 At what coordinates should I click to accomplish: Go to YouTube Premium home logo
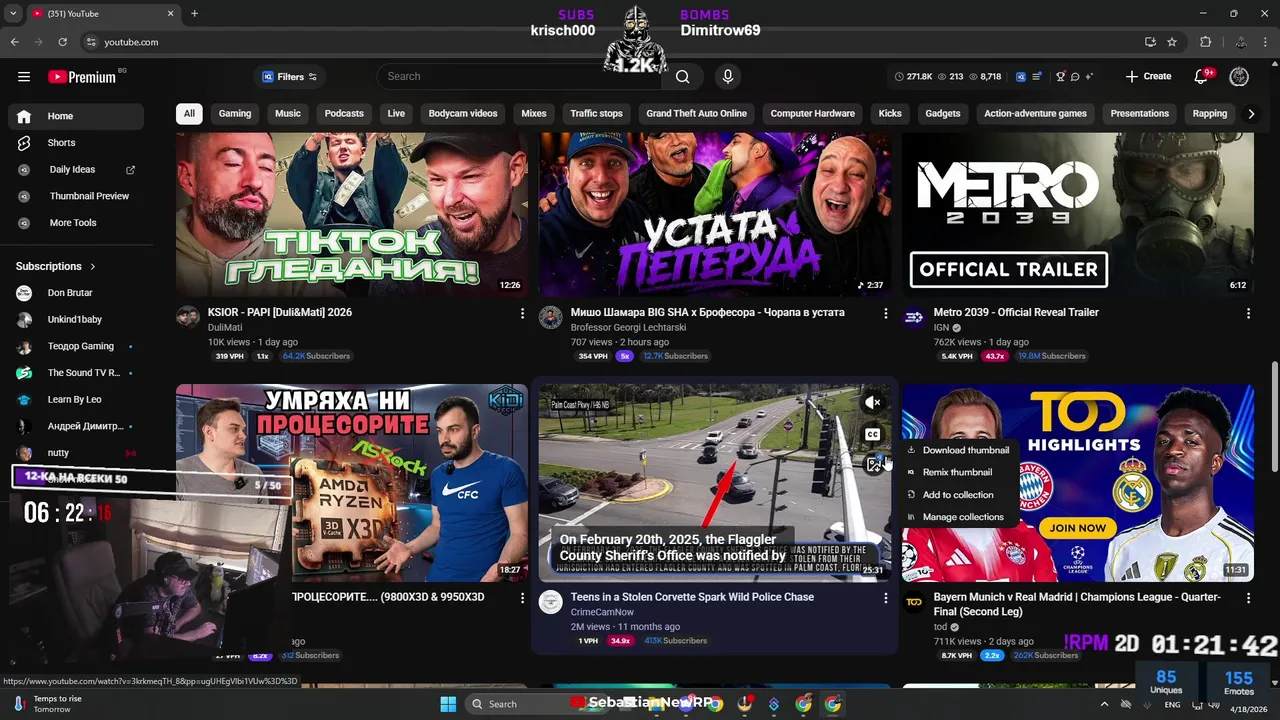pyautogui.click(x=82, y=77)
